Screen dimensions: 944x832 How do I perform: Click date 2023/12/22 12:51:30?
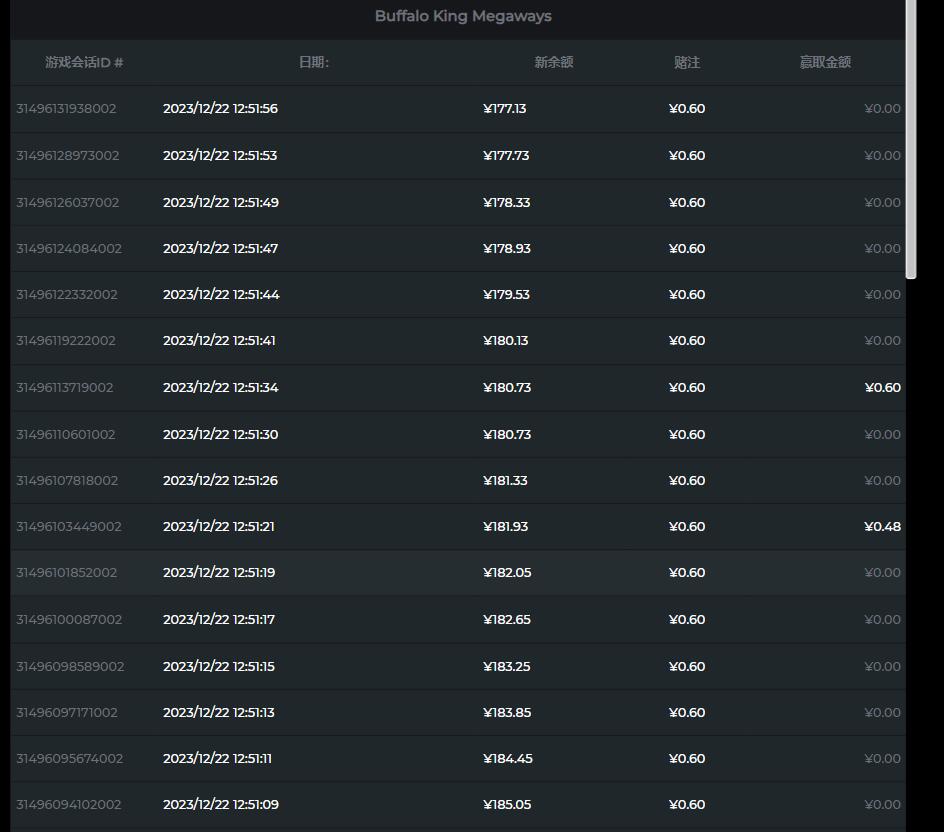click(220, 435)
